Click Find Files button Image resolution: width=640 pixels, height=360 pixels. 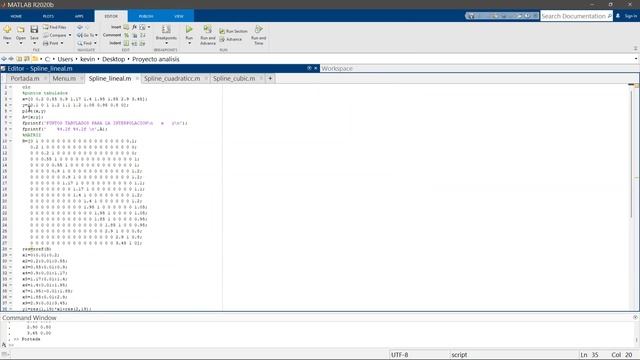tap(55, 27)
